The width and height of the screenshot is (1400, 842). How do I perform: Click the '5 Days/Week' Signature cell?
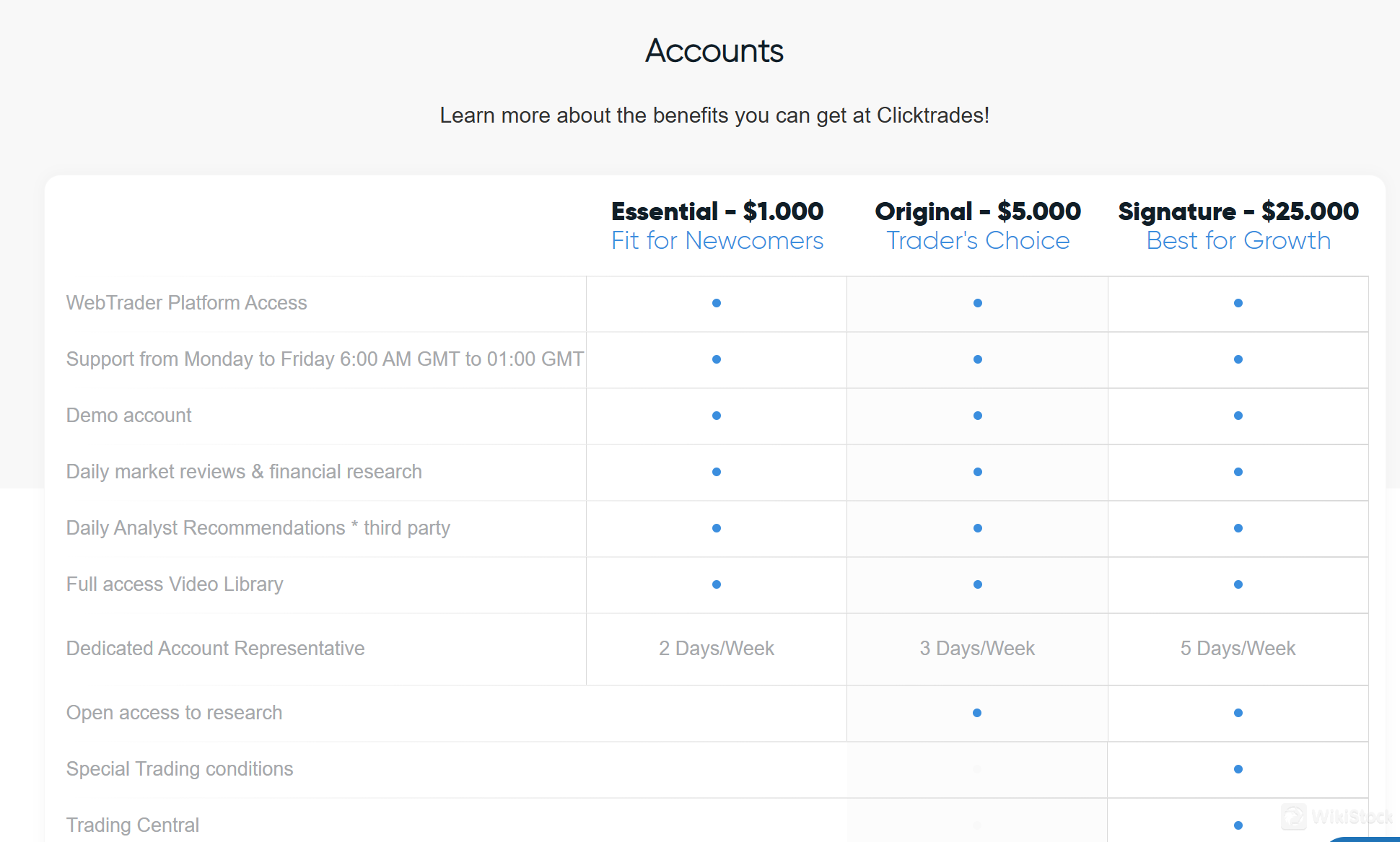click(x=1238, y=649)
